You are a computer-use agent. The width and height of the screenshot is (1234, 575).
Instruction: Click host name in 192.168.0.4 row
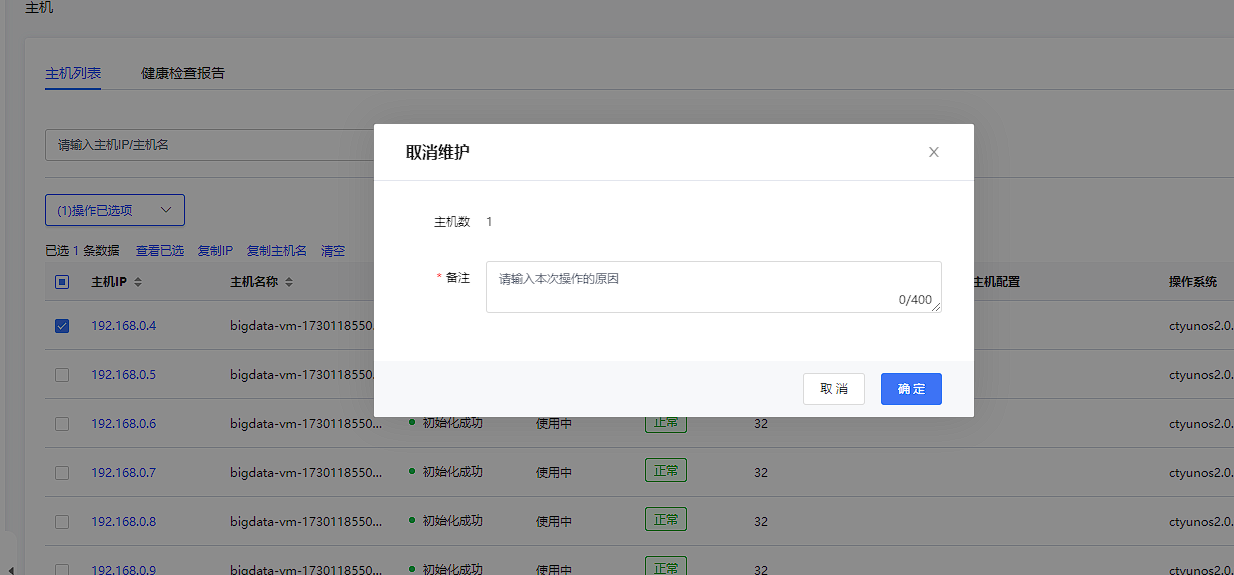[301, 326]
